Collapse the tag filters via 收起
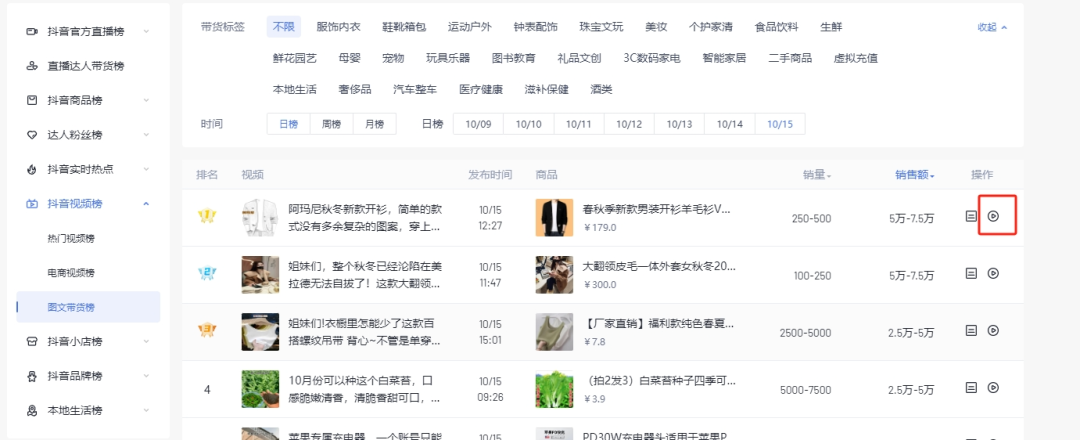The width and height of the screenshot is (1080, 440). click(992, 28)
